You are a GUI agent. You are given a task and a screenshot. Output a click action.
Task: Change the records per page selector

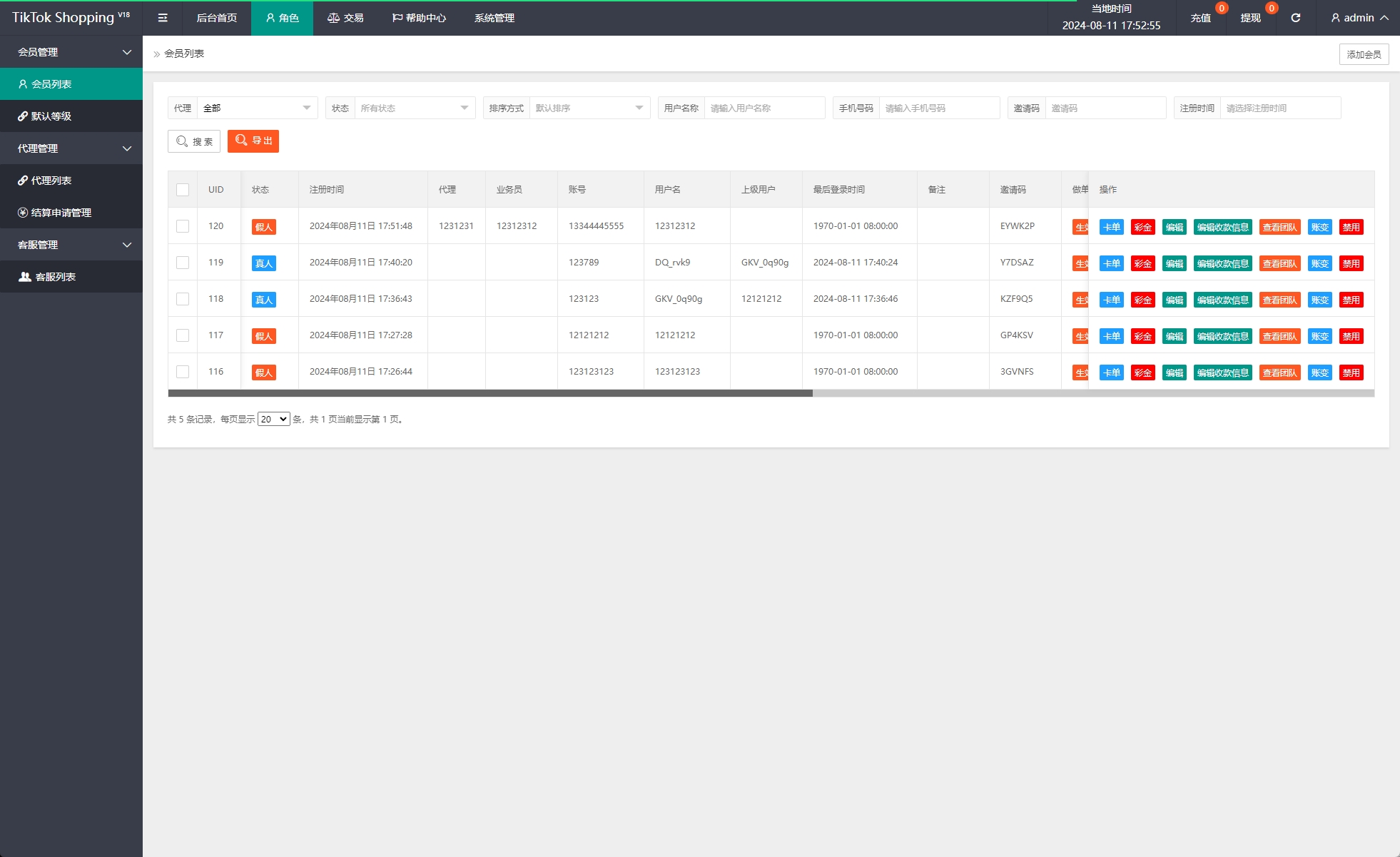pos(273,420)
